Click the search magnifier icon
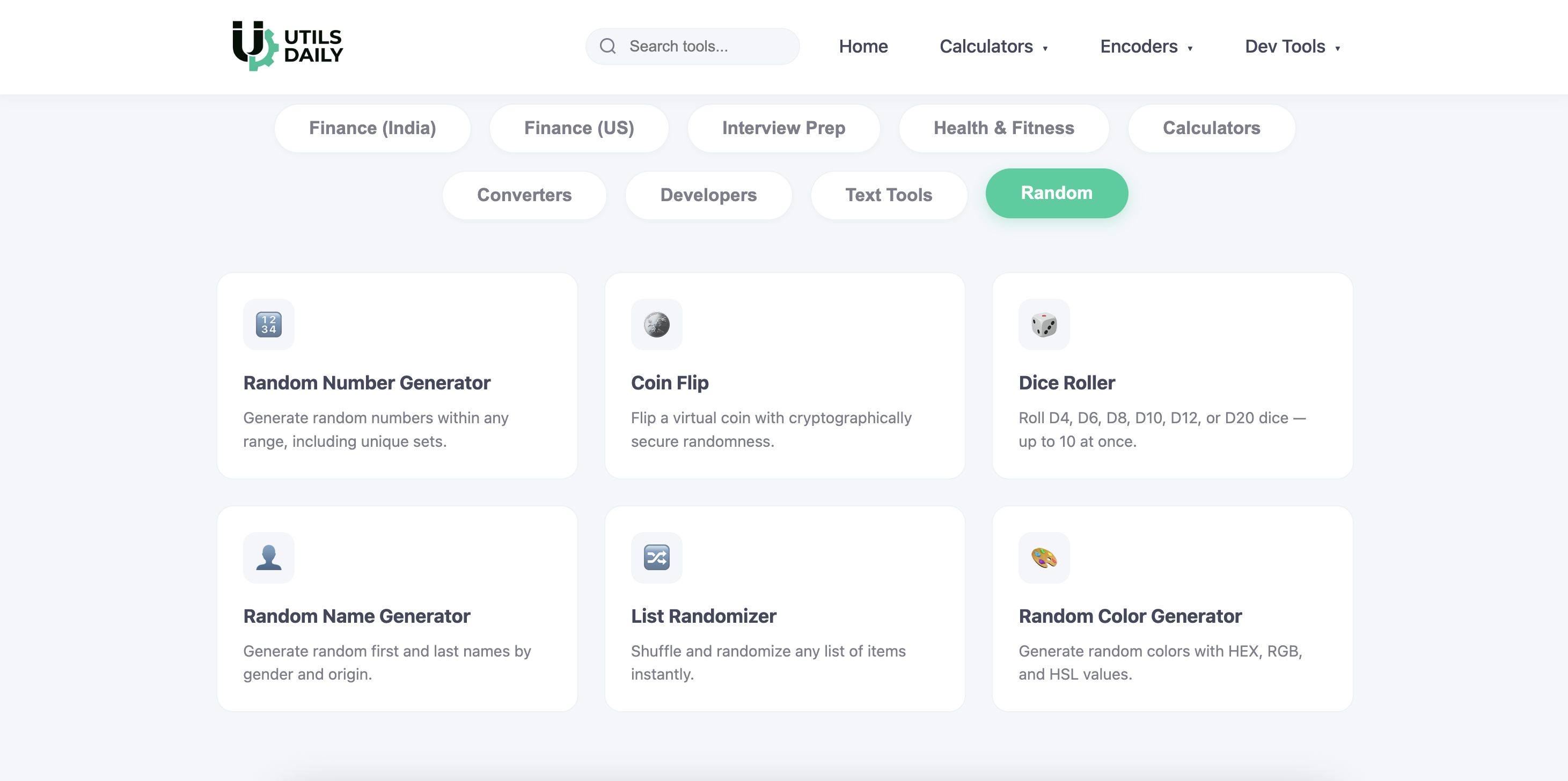The image size is (1568, 781). coord(607,46)
